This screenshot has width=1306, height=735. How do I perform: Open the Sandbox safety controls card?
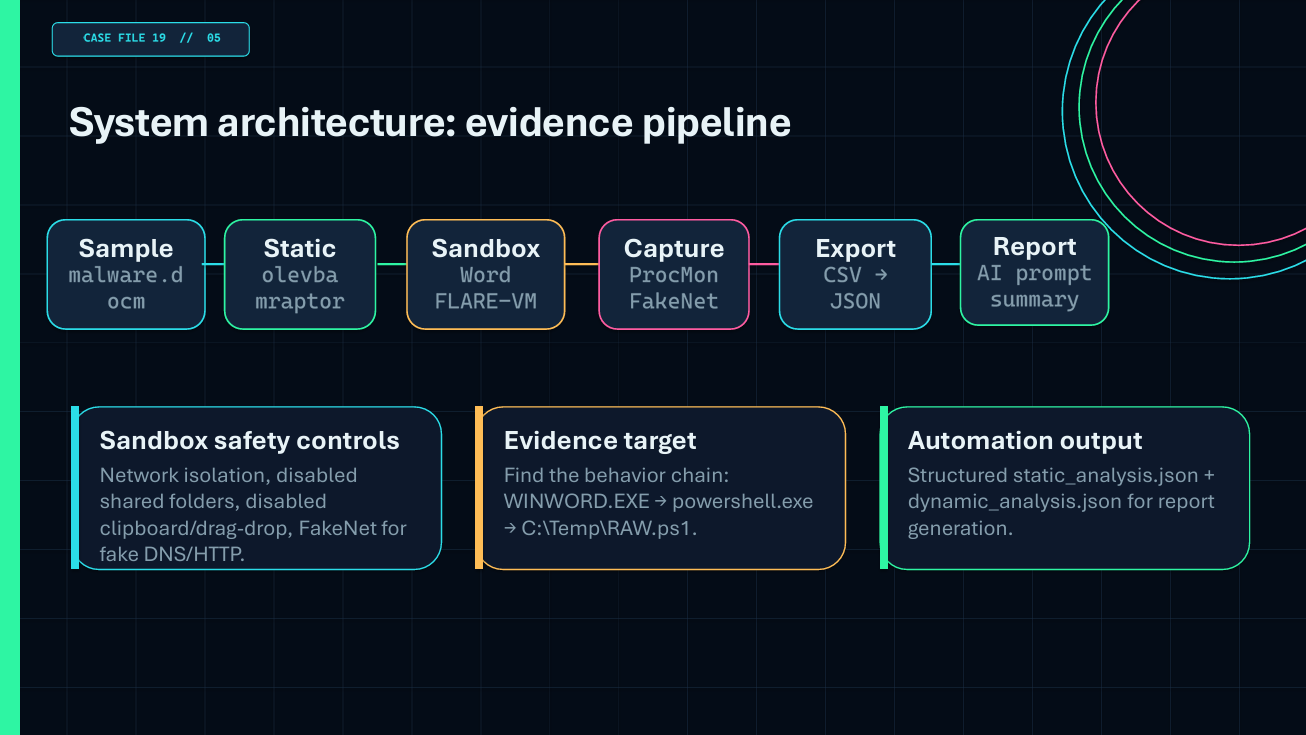[257, 488]
